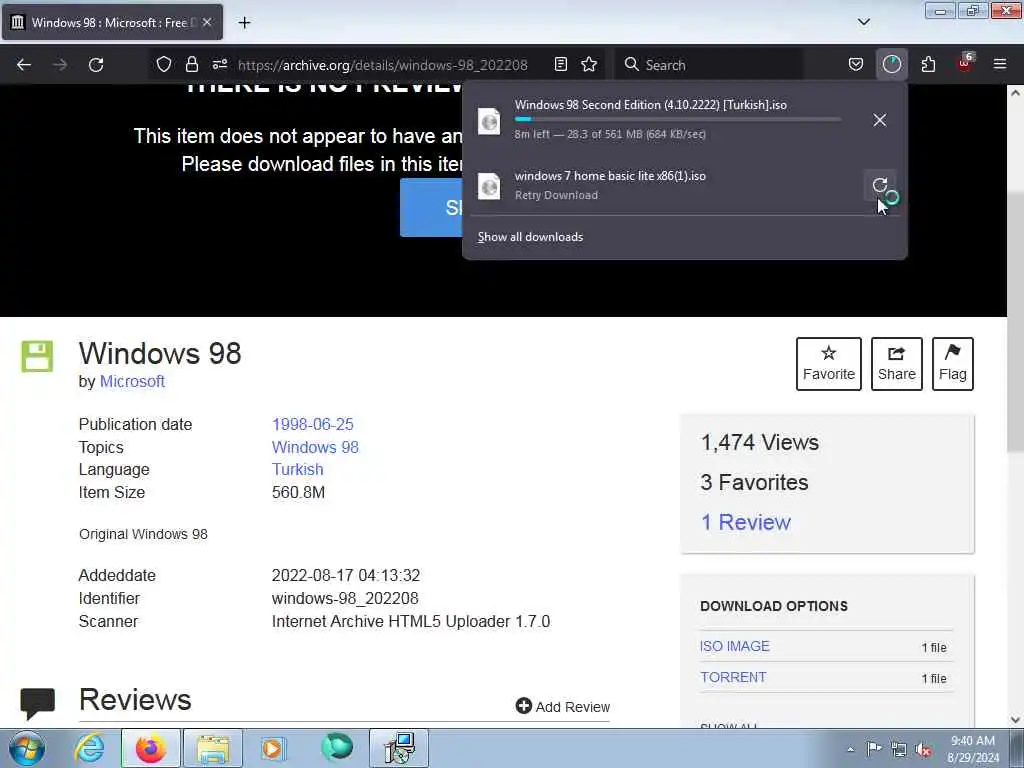Click the Windows 98 Second Edition download entry
The height and width of the screenshot is (768, 1024).
pos(684,120)
